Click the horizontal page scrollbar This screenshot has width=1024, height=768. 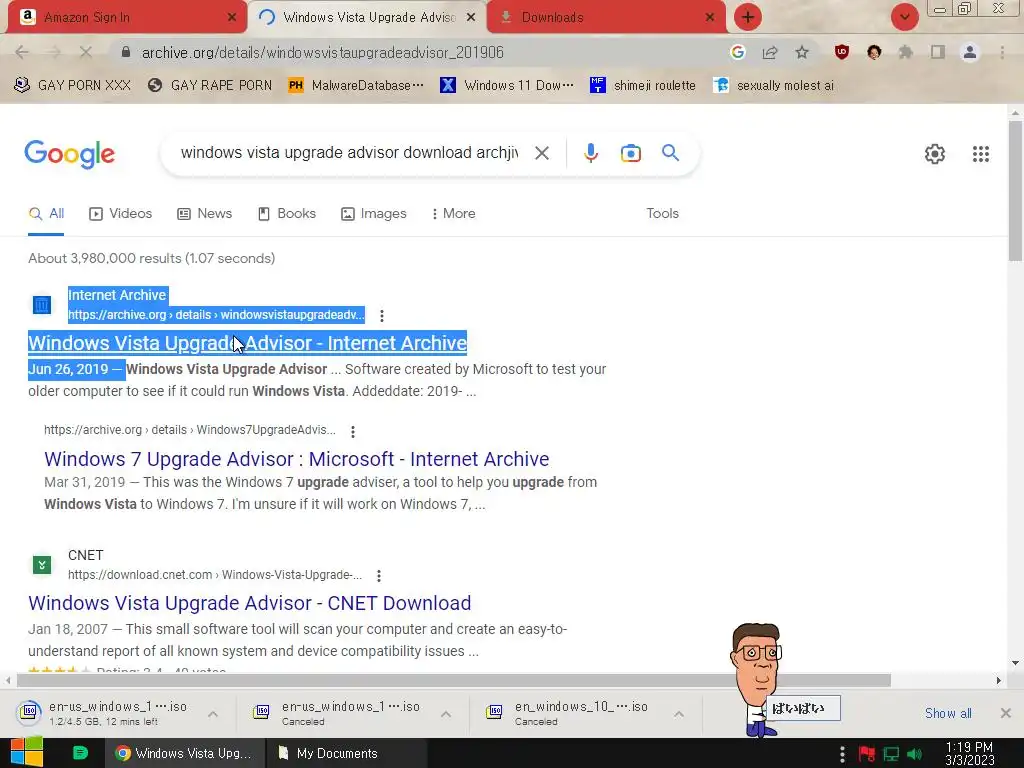click(x=454, y=680)
